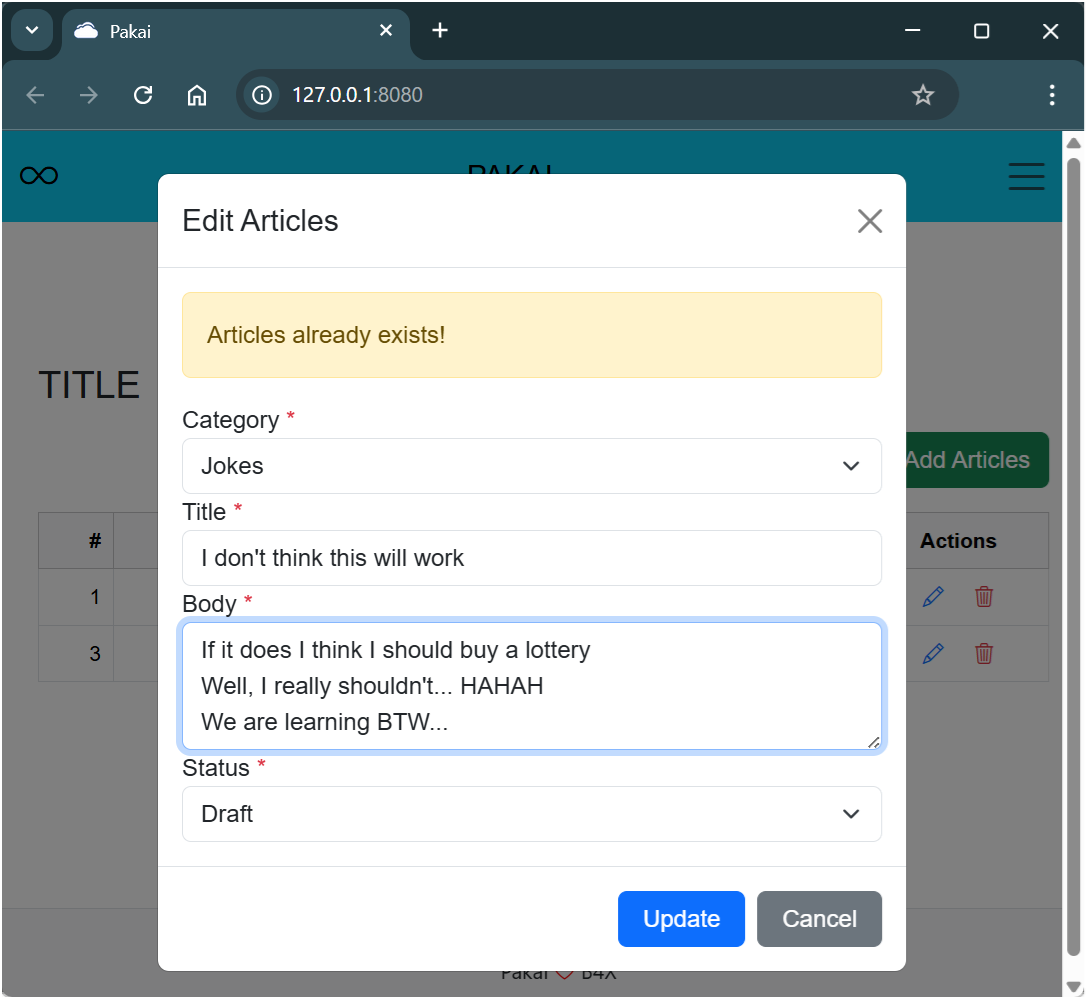Minimize the browser window

click(912, 30)
